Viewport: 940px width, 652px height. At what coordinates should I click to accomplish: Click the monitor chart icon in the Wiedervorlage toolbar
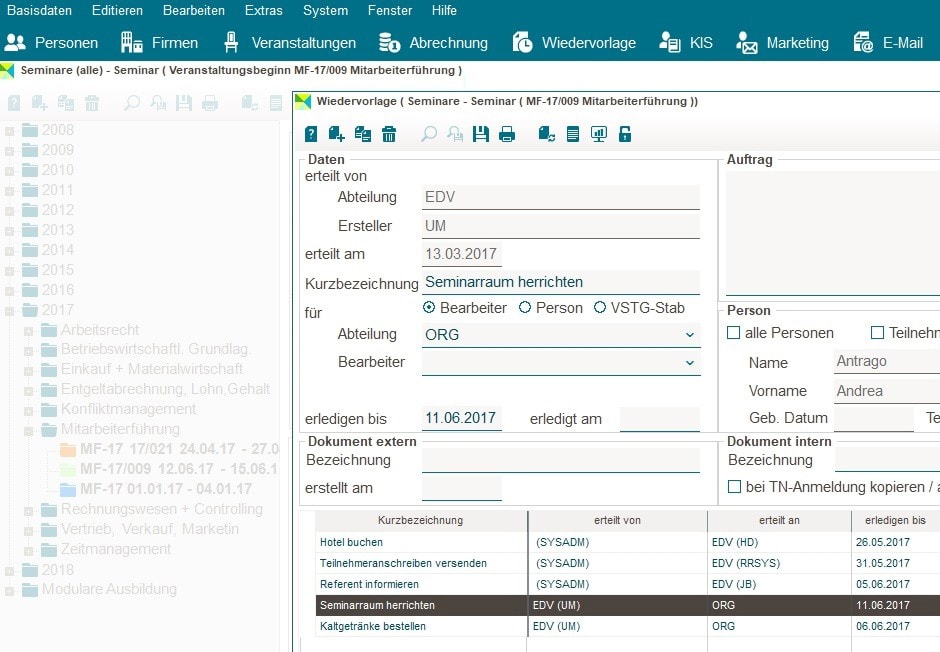coord(599,134)
